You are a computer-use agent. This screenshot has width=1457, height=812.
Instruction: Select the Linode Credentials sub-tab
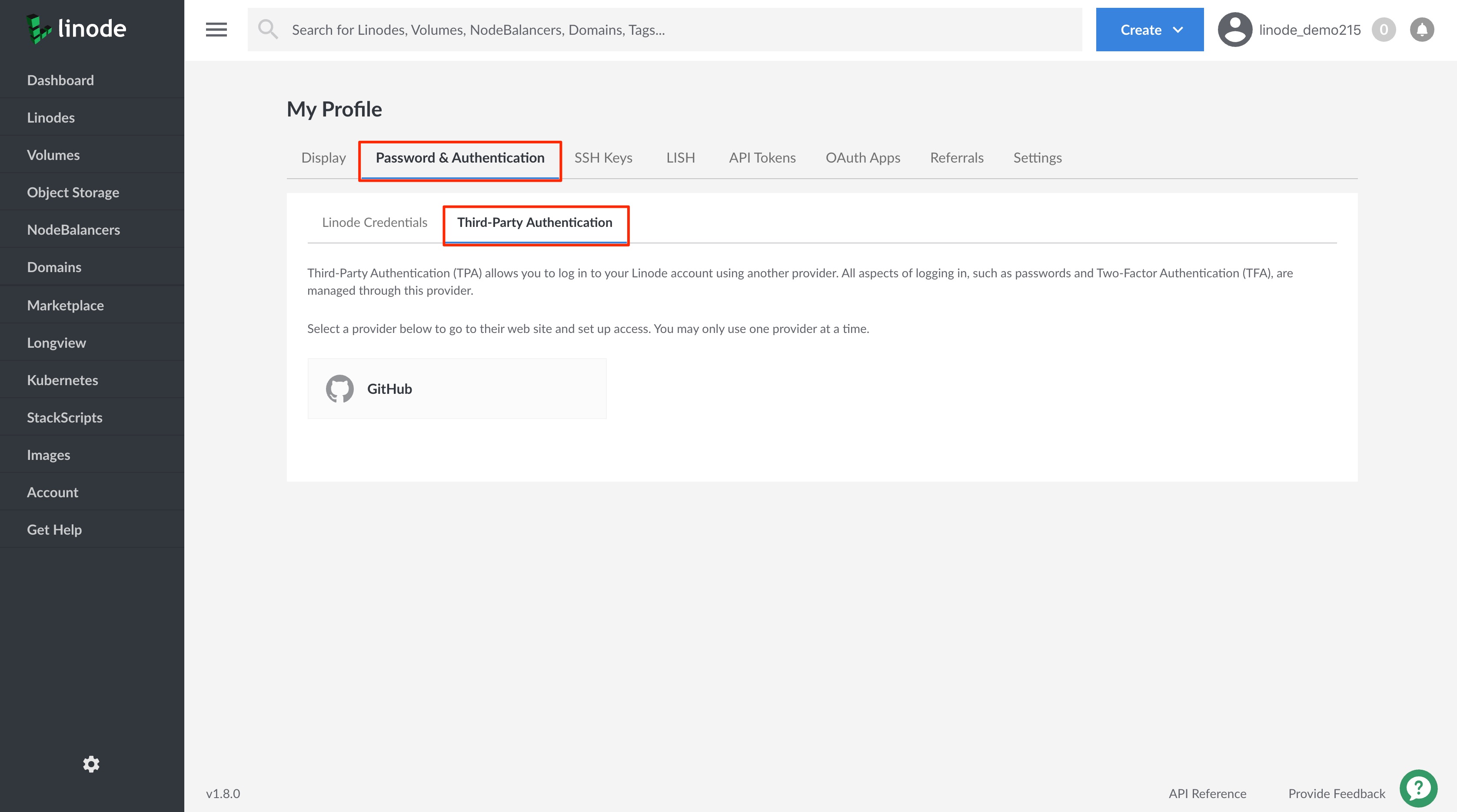pyautogui.click(x=374, y=222)
